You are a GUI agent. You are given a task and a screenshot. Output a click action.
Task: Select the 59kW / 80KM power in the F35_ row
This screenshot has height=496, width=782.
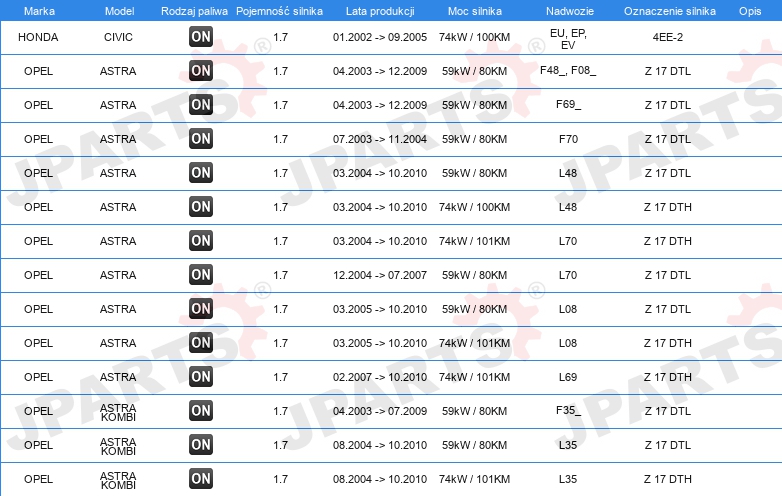coord(475,411)
